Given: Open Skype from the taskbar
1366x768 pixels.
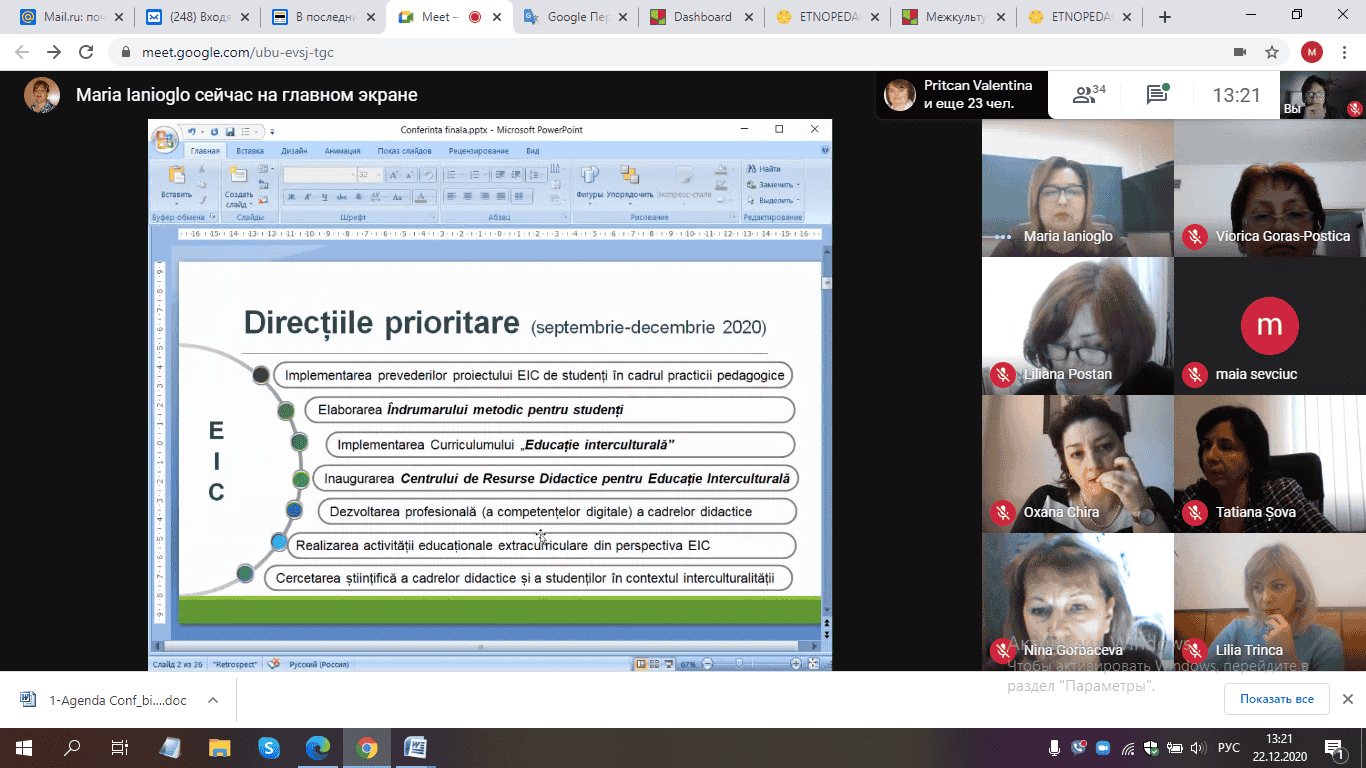Looking at the screenshot, I should (x=268, y=747).
